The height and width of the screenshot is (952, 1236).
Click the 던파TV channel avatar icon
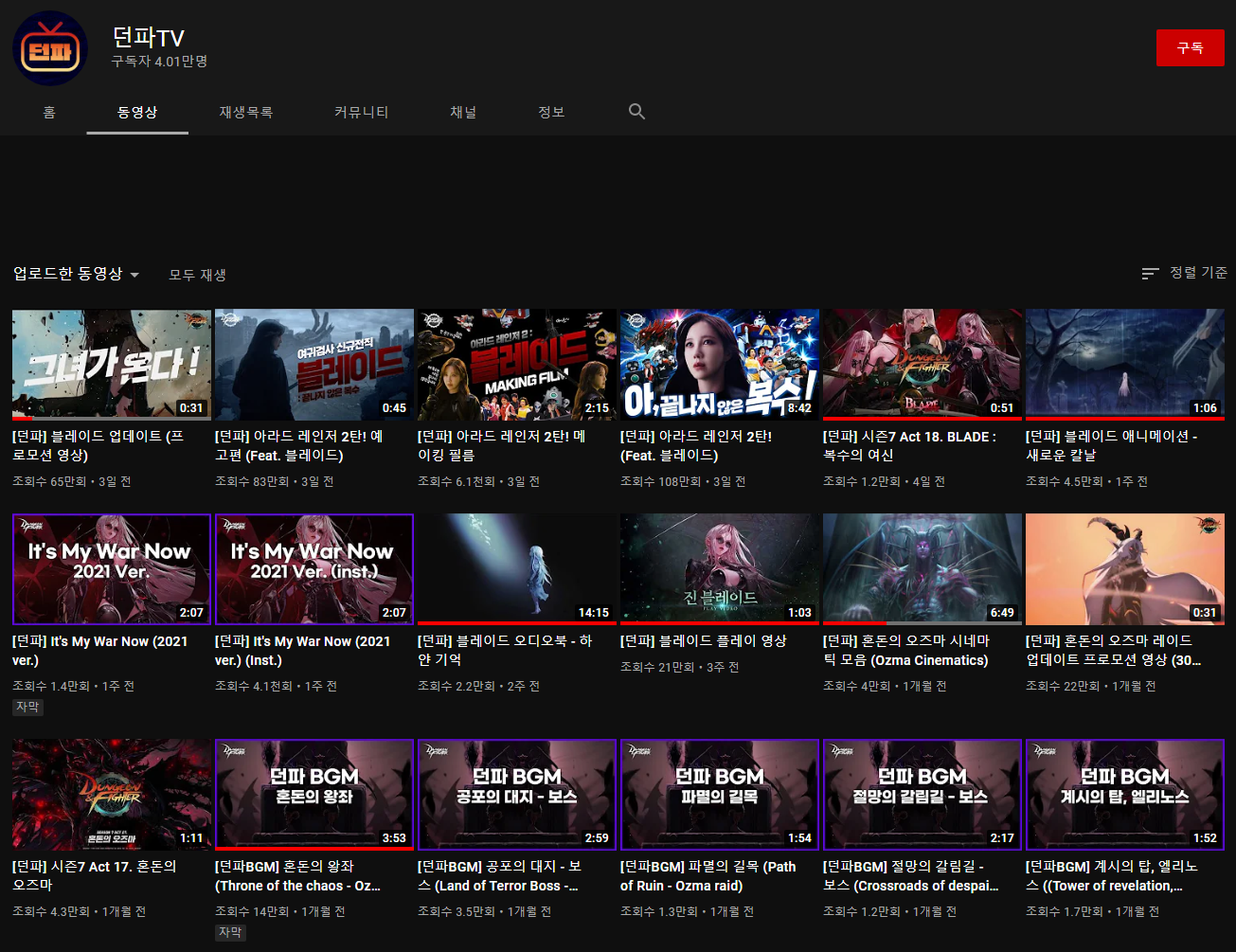(x=50, y=48)
